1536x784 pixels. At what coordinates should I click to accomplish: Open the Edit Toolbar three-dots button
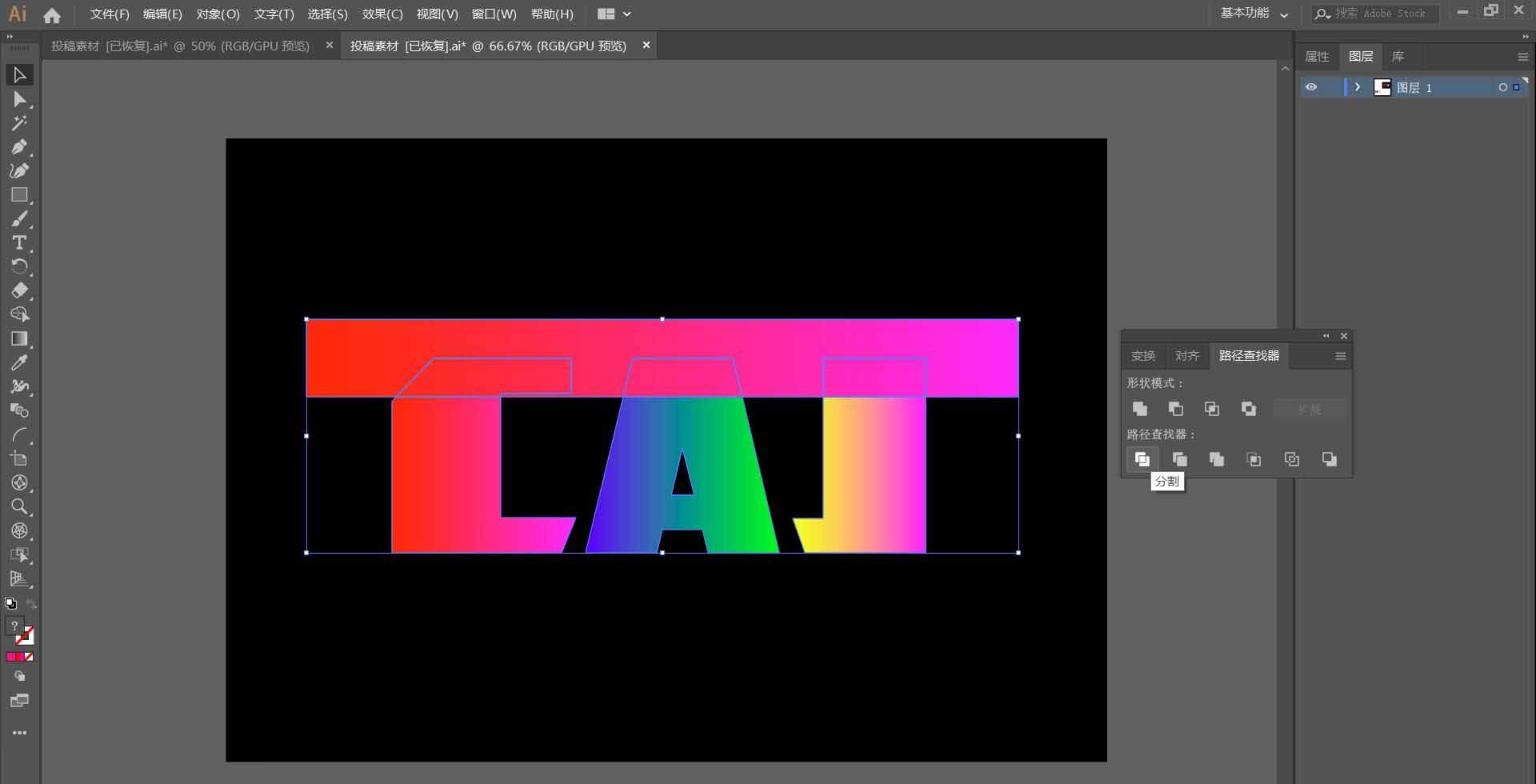tap(19, 733)
